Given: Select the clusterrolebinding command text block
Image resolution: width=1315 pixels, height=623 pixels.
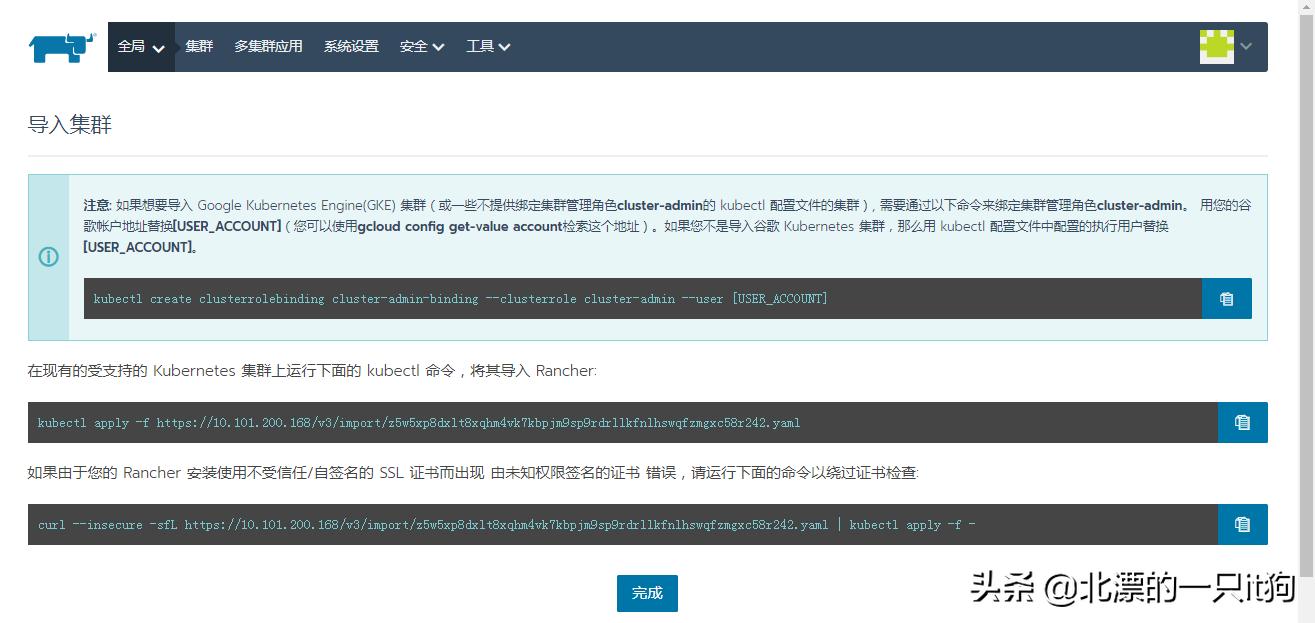Looking at the screenshot, I should click(x=460, y=298).
